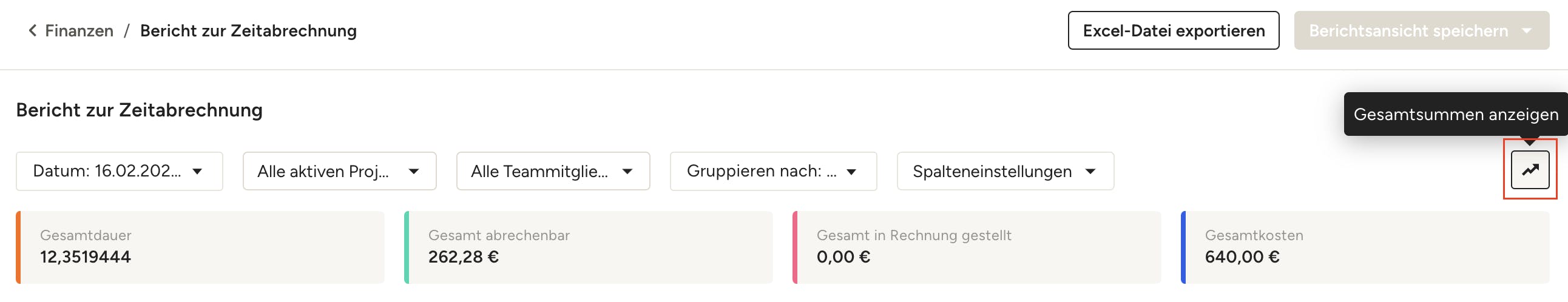Open the Finanzen breadcrumb link
The width and height of the screenshot is (1568, 302).
tap(79, 30)
